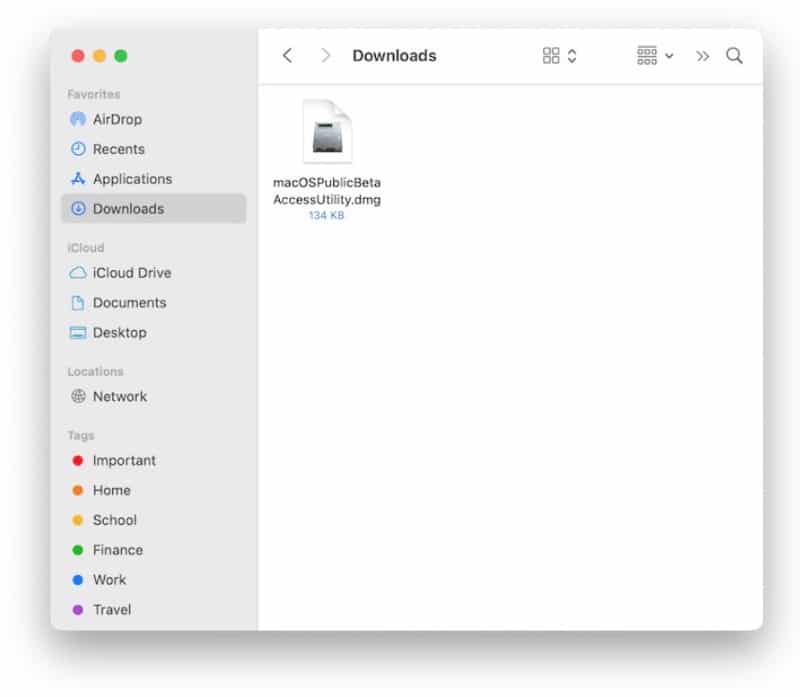
Task: Select Recents in the sidebar
Action: pyautogui.click(x=118, y=149)
